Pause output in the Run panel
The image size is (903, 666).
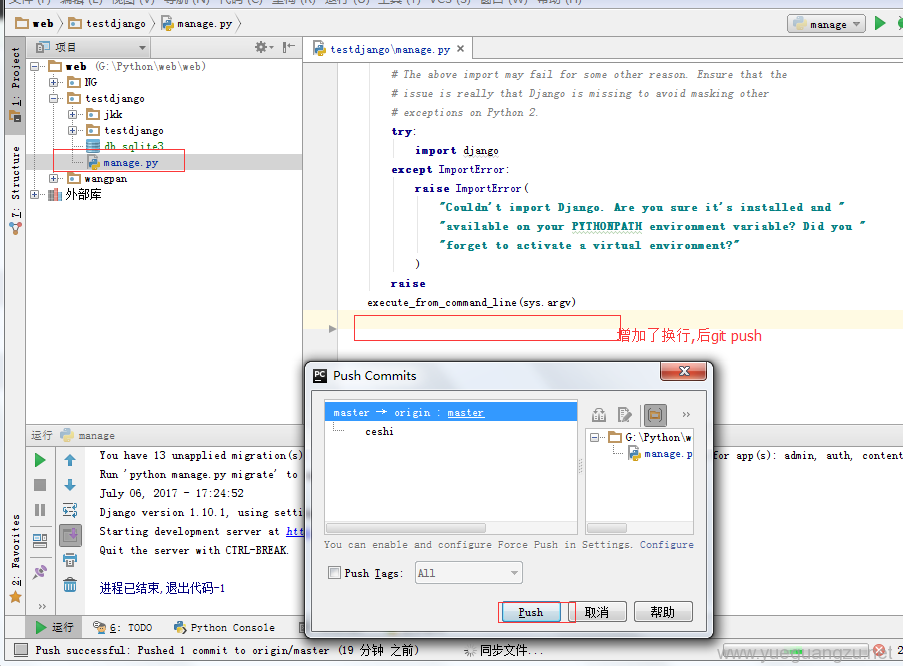(x=40, y=510)
